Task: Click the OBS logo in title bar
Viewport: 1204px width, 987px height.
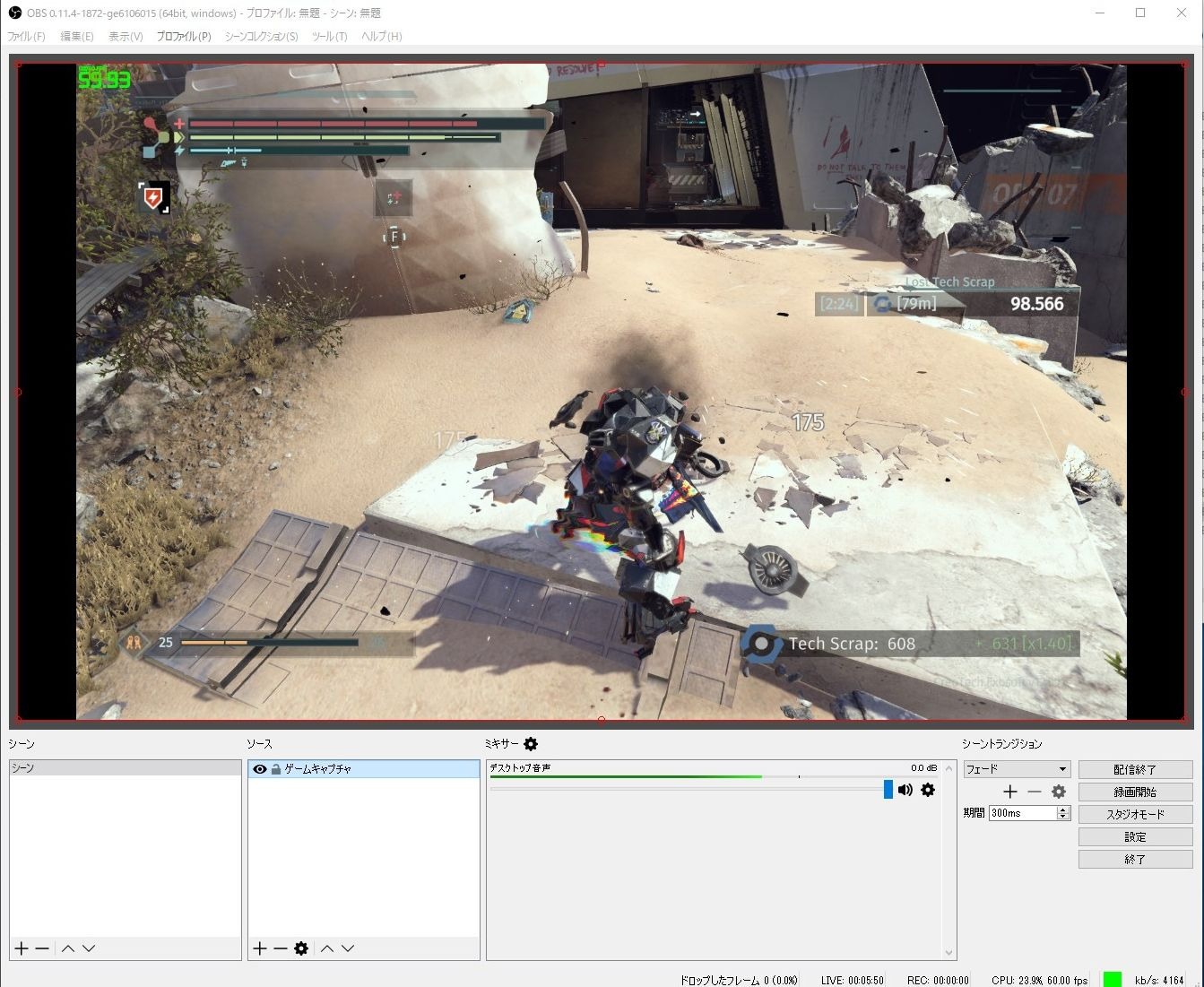Action: [x=14, y=13]
